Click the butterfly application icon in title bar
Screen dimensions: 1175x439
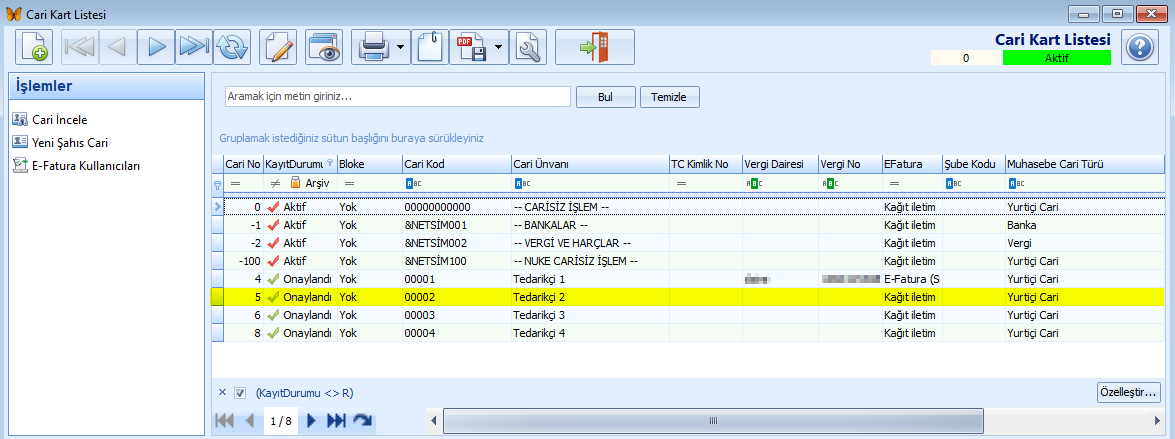click(x=13, y=13)
